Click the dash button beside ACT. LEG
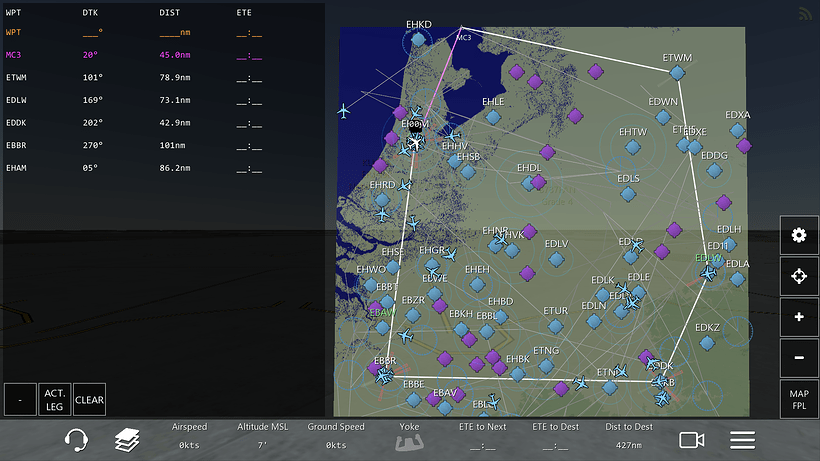The image size is (820, 461). [x=20, y=400]
